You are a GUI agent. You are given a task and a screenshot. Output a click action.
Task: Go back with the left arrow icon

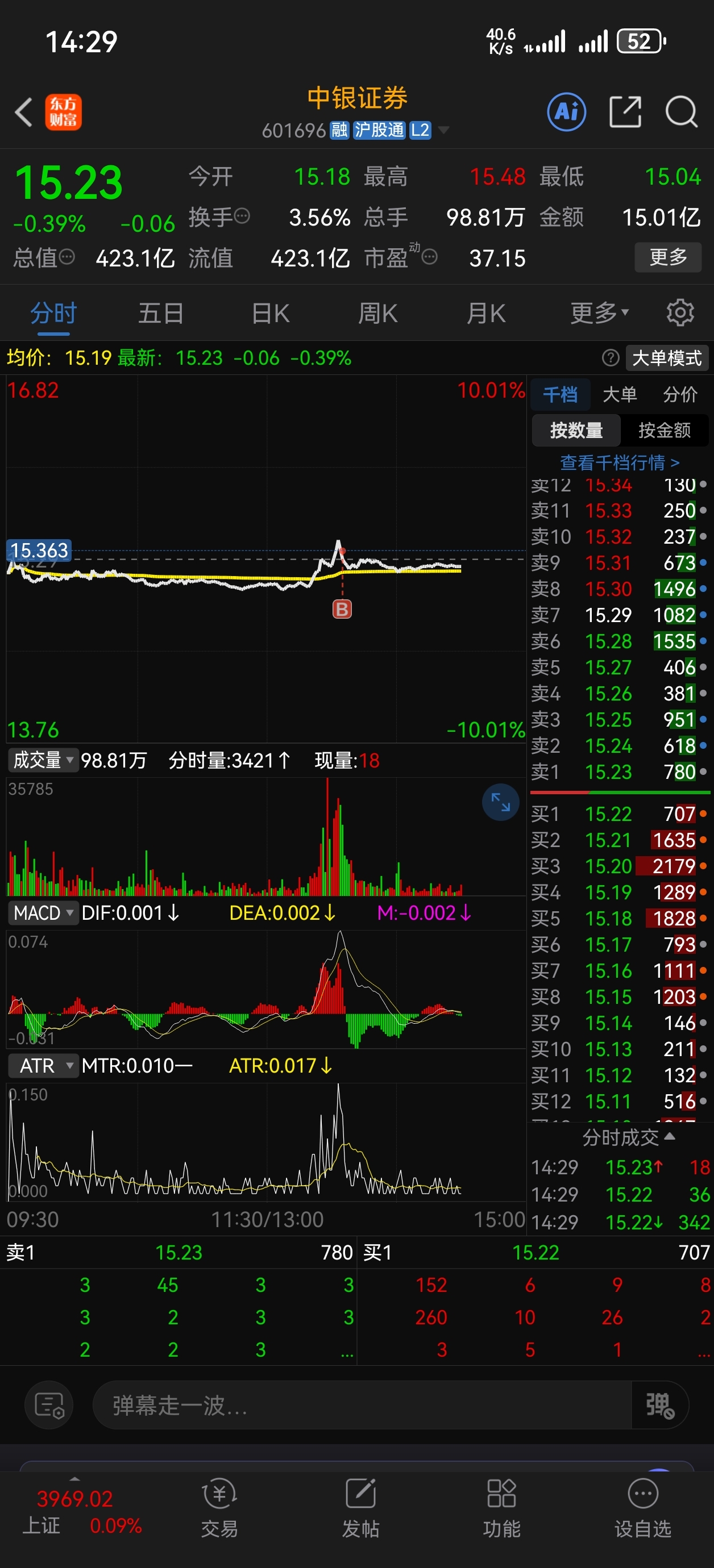(x=24, y=112)
